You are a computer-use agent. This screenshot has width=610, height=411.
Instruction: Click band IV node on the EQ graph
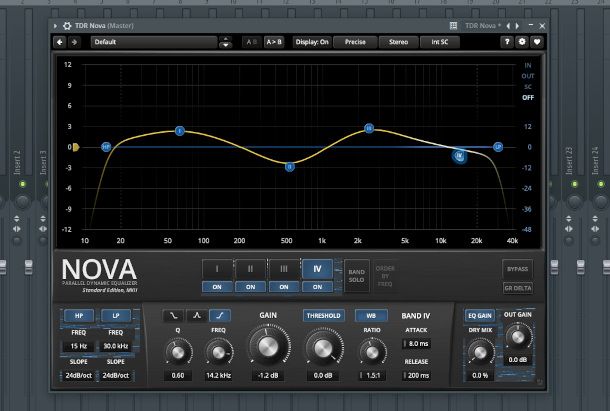pos(459,156)
